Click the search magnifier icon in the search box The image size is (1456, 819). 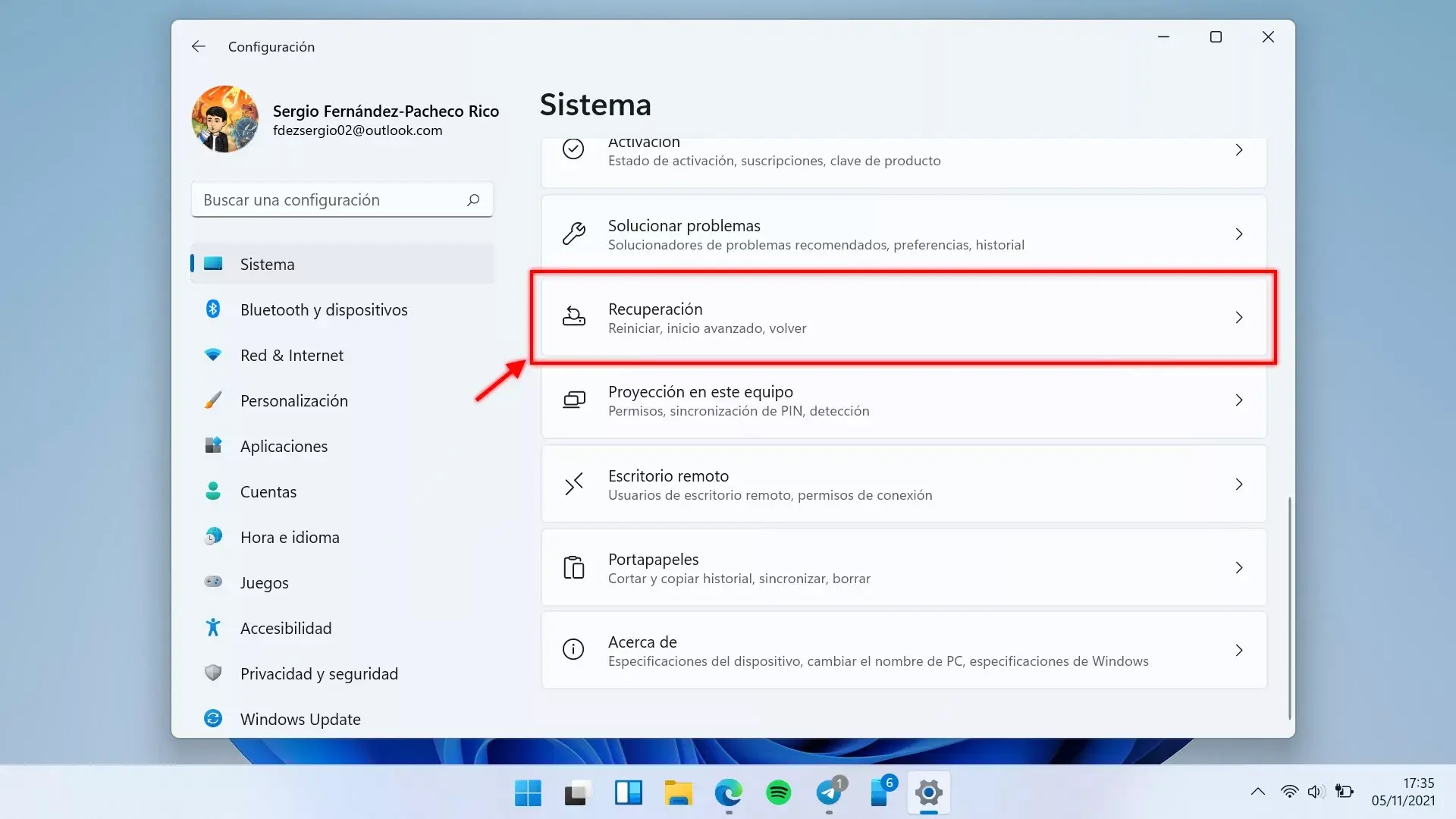click(472, 199)
